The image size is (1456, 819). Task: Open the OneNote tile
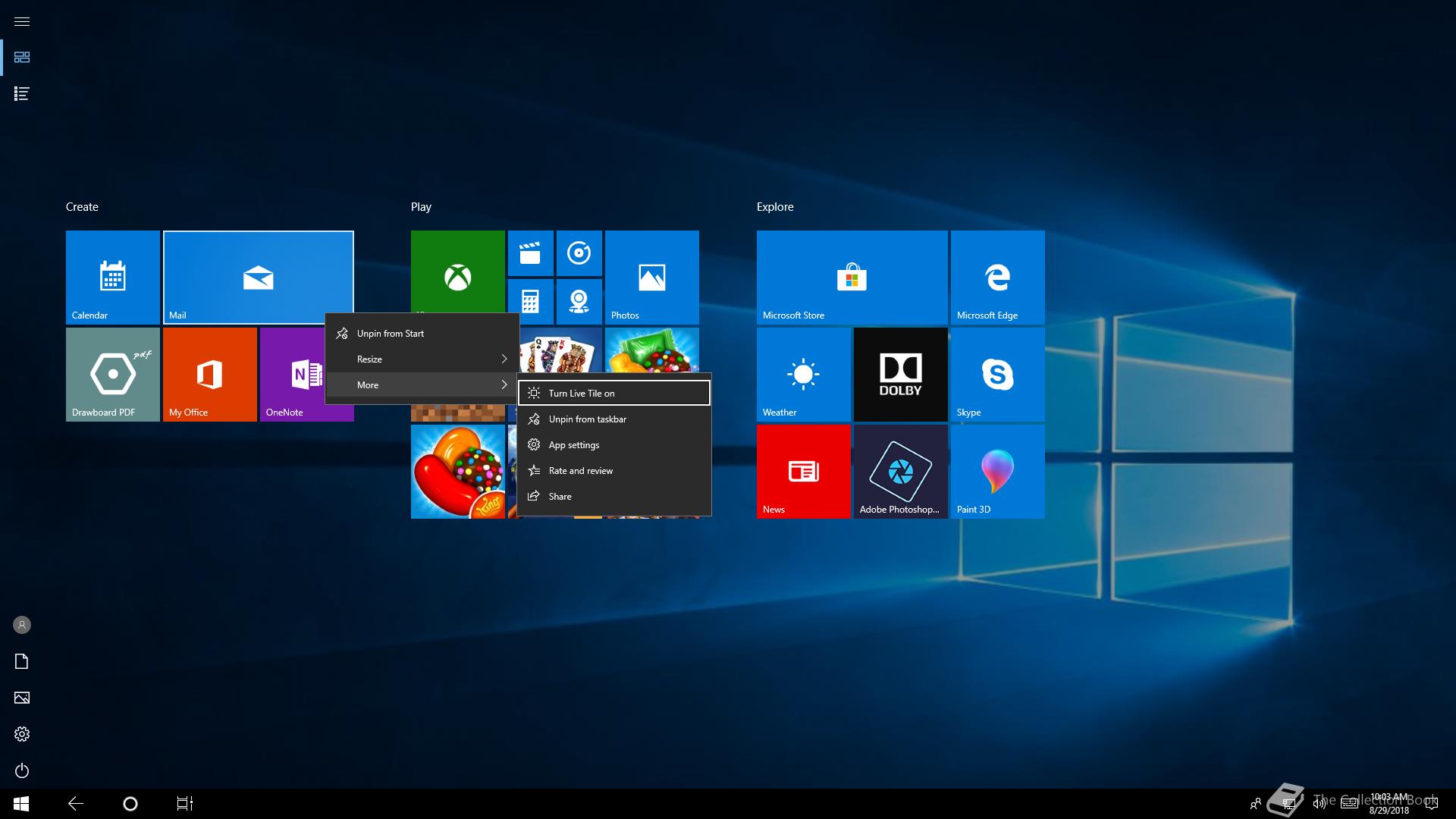click(x=293, y=375)
